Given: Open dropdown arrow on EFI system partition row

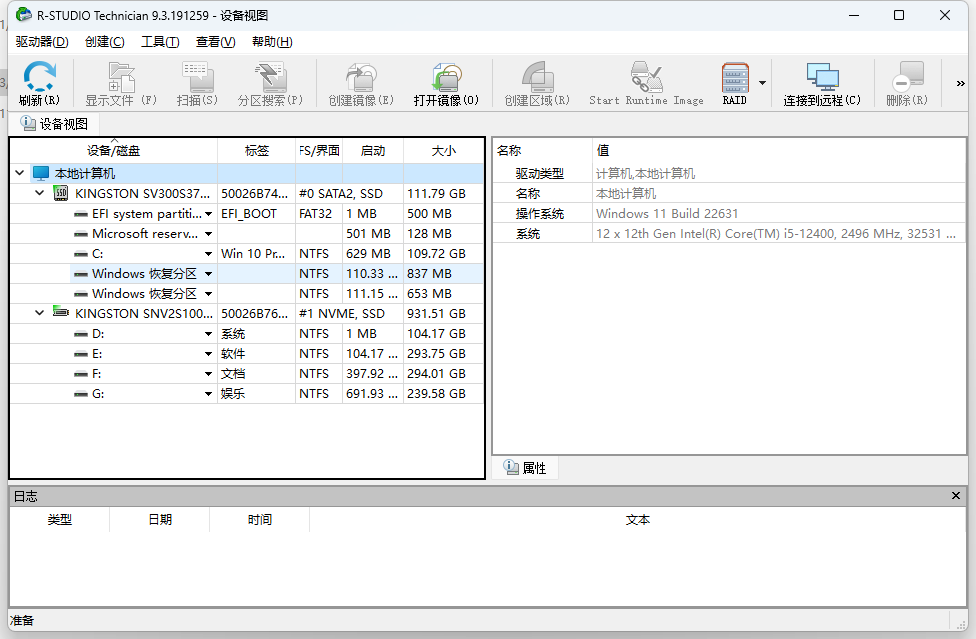Looking at the screenshot, I should (x=209, y=214).
